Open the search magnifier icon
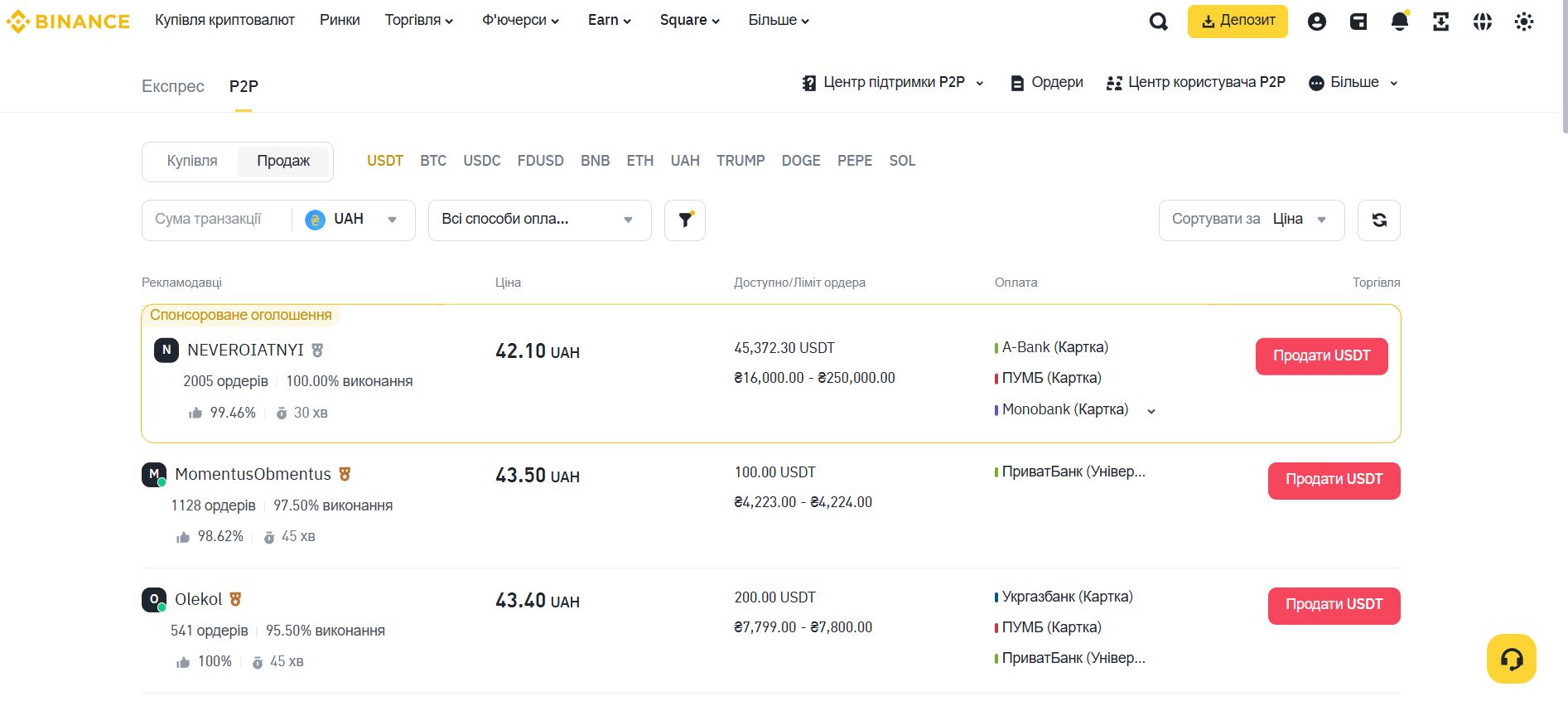The image size is (1568, 706). click(x=1159, y=22)
